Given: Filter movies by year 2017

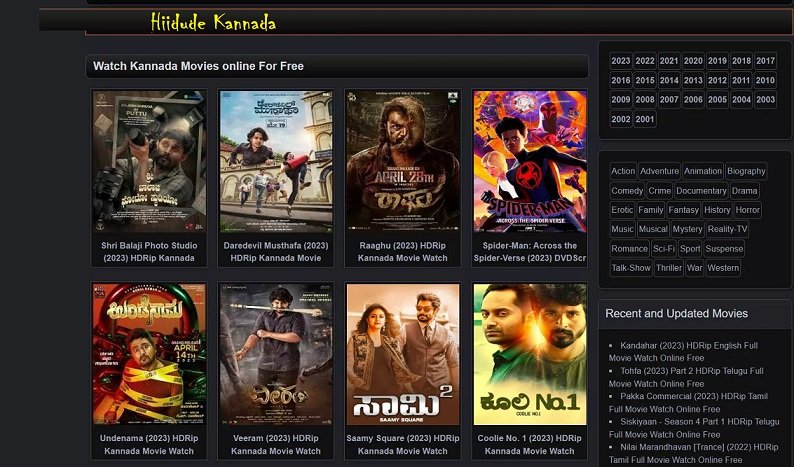Looking at the screenshot, I should click(766, 61).
